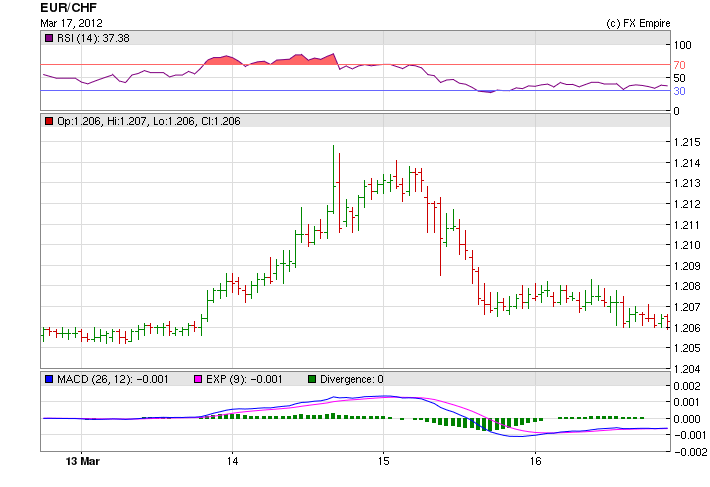
Task: Click the 1.207 price axis label
Action: pos(687,307)
